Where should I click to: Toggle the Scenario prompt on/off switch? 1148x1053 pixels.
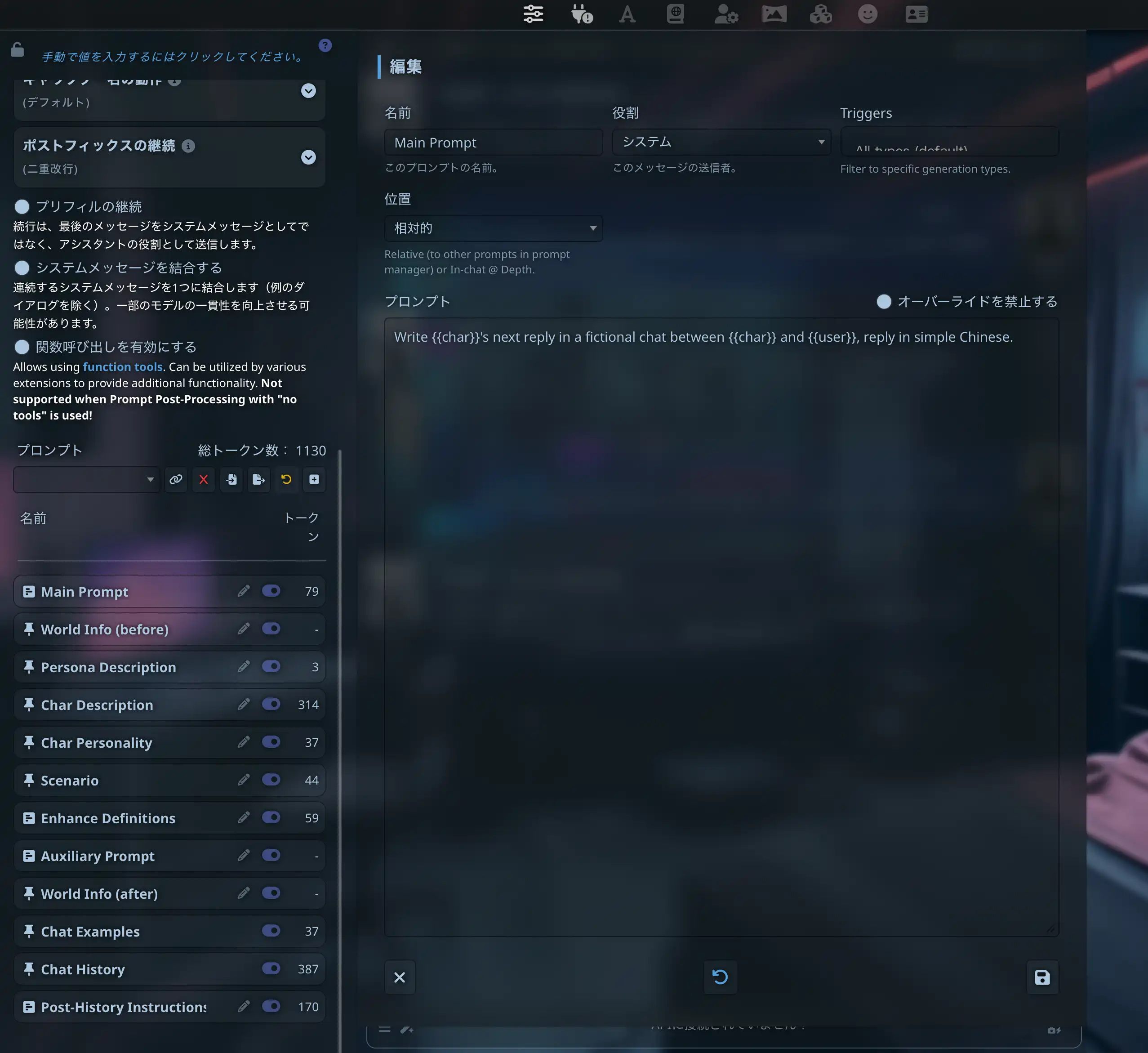point(271,780)
